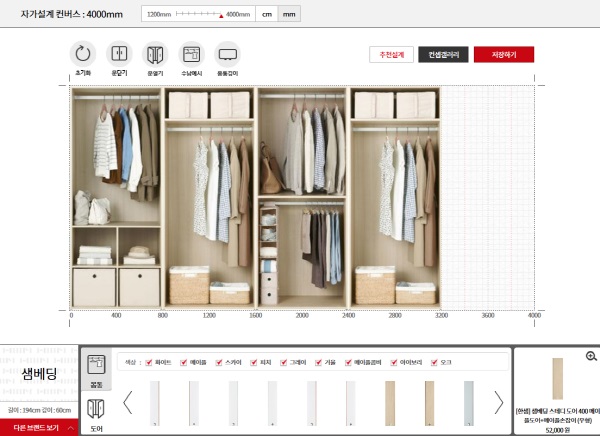Viewport: 600px width, 436px height.
Task: Click the red 저장하기 save button
Action: 504,54
